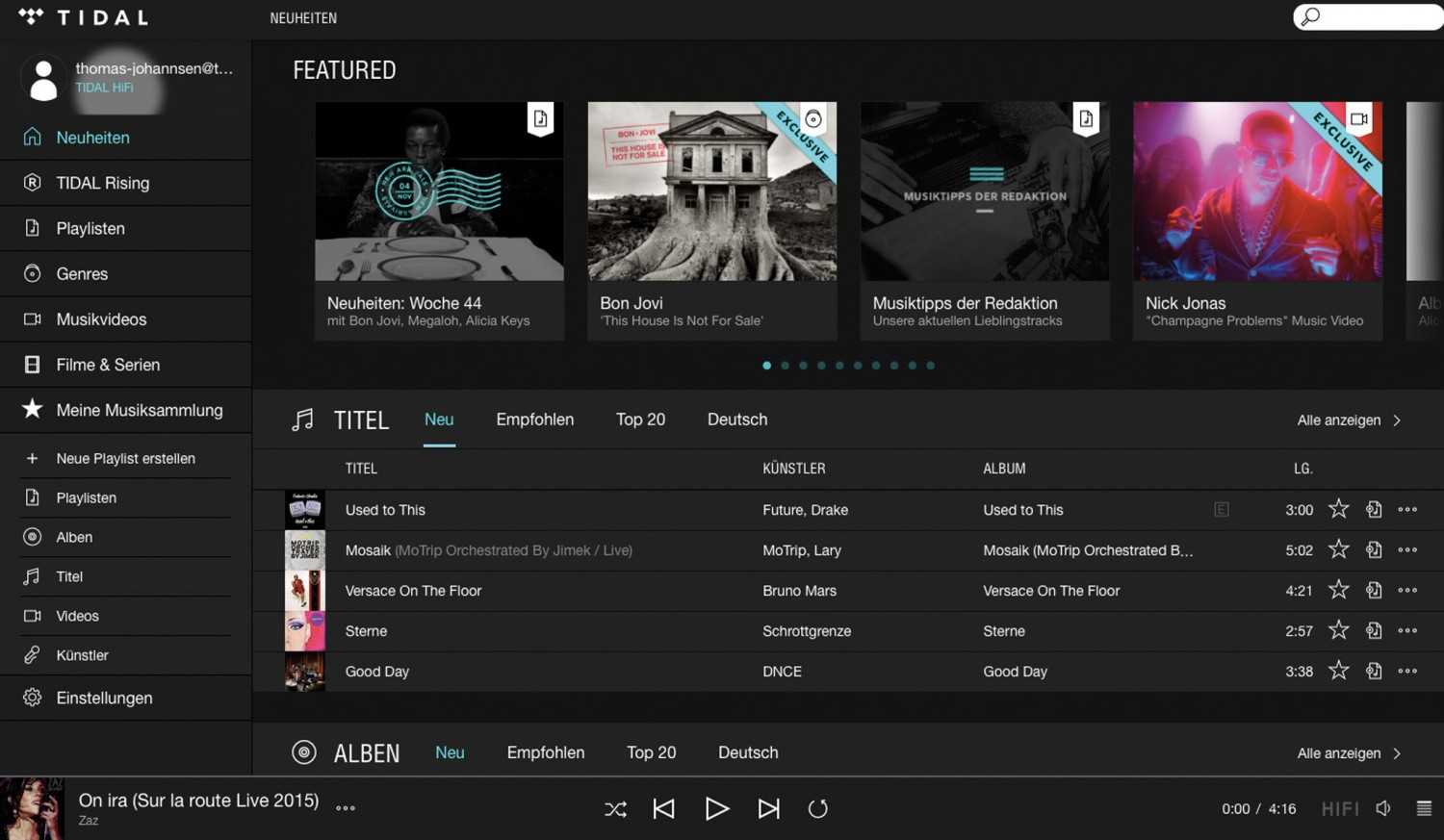
Task: Open Alben in my collection
Action: [x=125, y=537]
